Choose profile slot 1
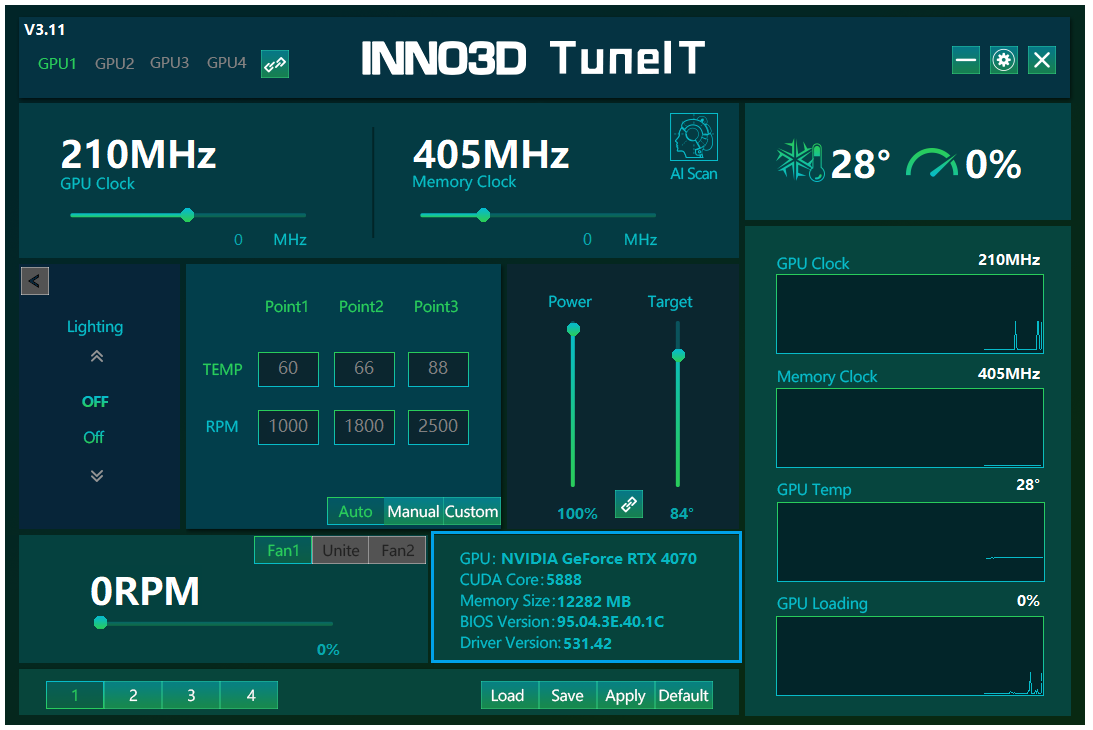The height and width of the screenshot is (730, 1093). (x=75, y=695)
